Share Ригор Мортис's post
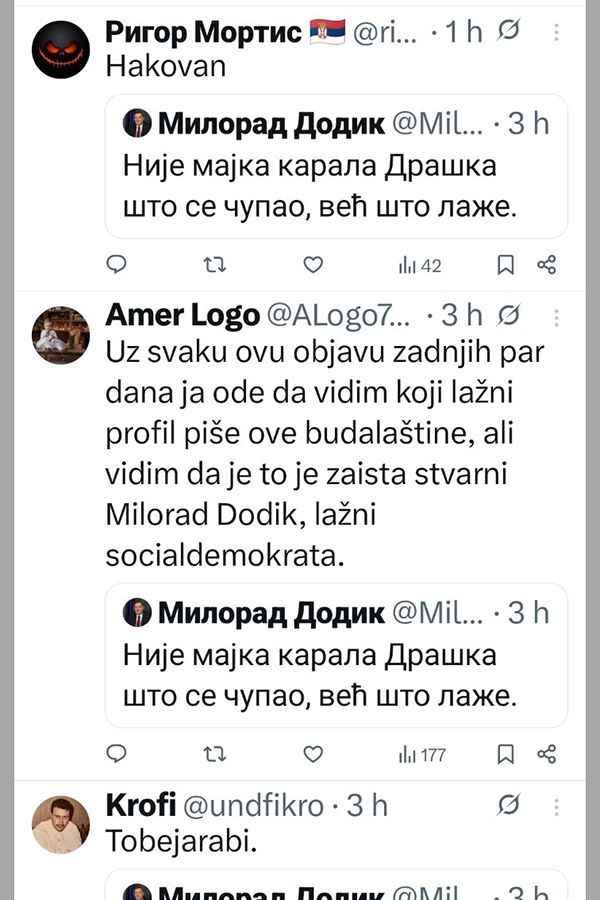The height and width of the screenshot is (900, 600). [547, 265]
